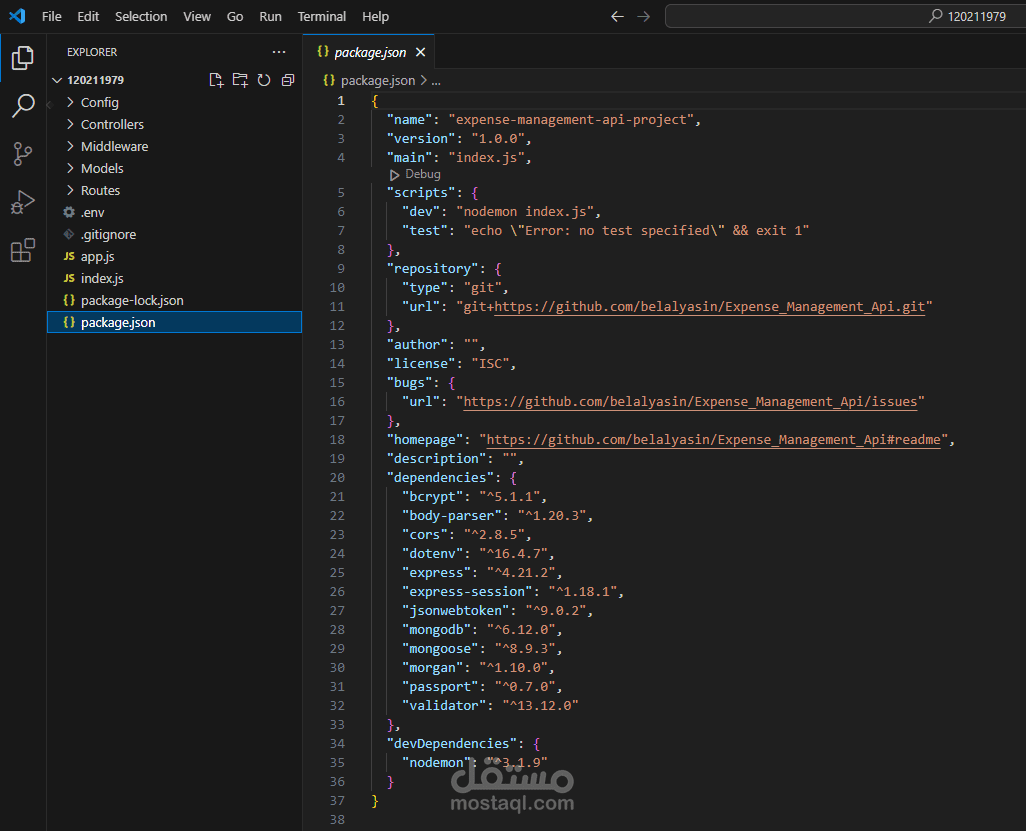Open the .env file
Image resolution: width=1026 pixels, height=831 pixels.
174,213
